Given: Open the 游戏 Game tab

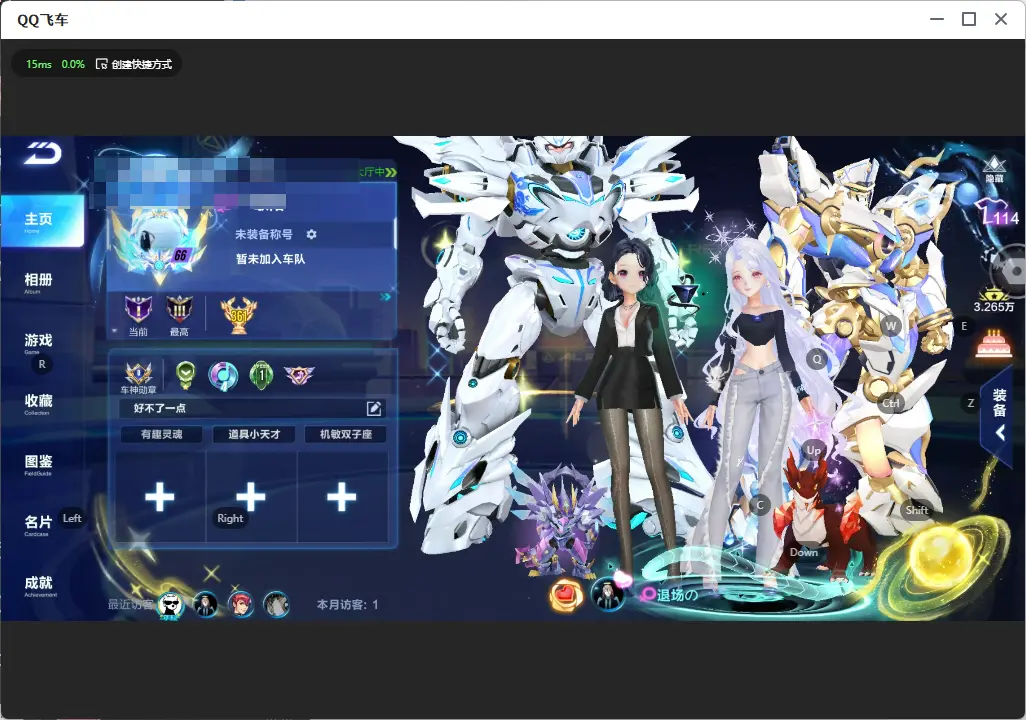Looking at the screenshot, I should (38, 342).
